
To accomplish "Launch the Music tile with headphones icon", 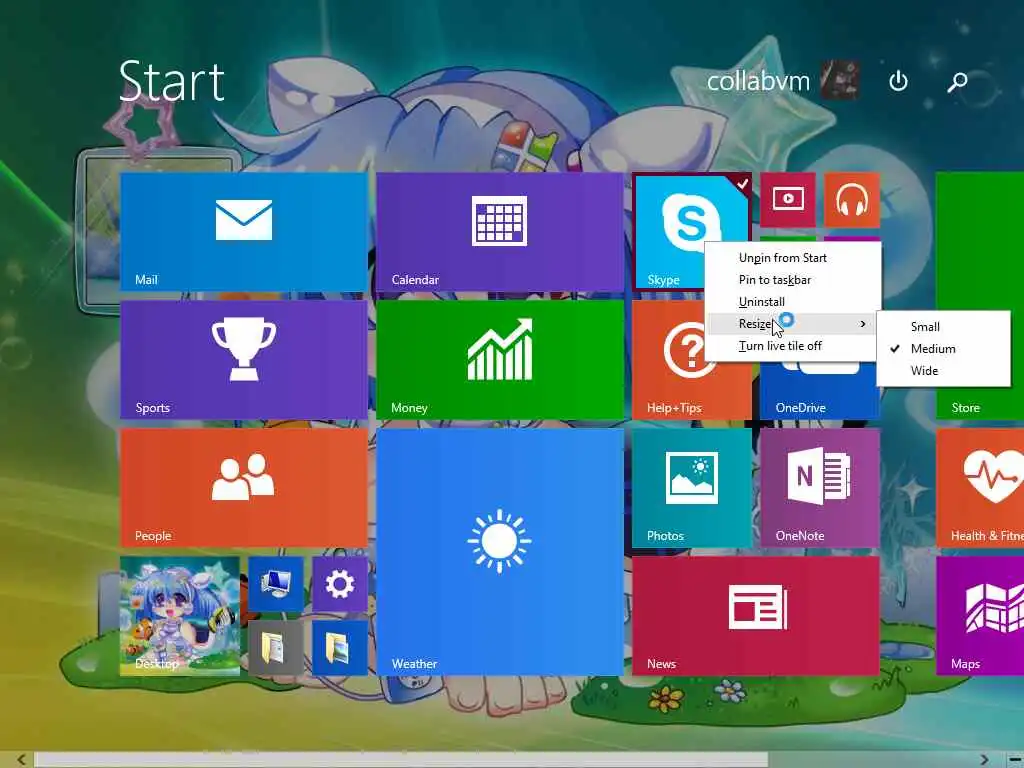I will pos(852,200).
